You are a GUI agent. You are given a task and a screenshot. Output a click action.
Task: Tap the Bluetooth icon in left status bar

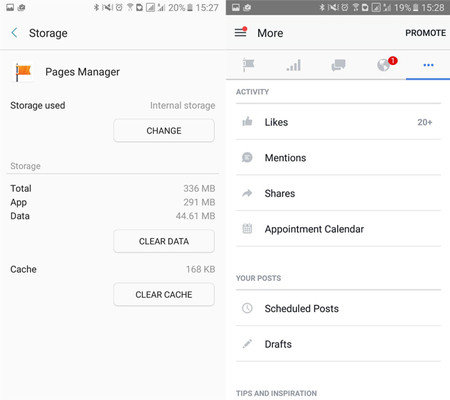[x=96, y=7]
